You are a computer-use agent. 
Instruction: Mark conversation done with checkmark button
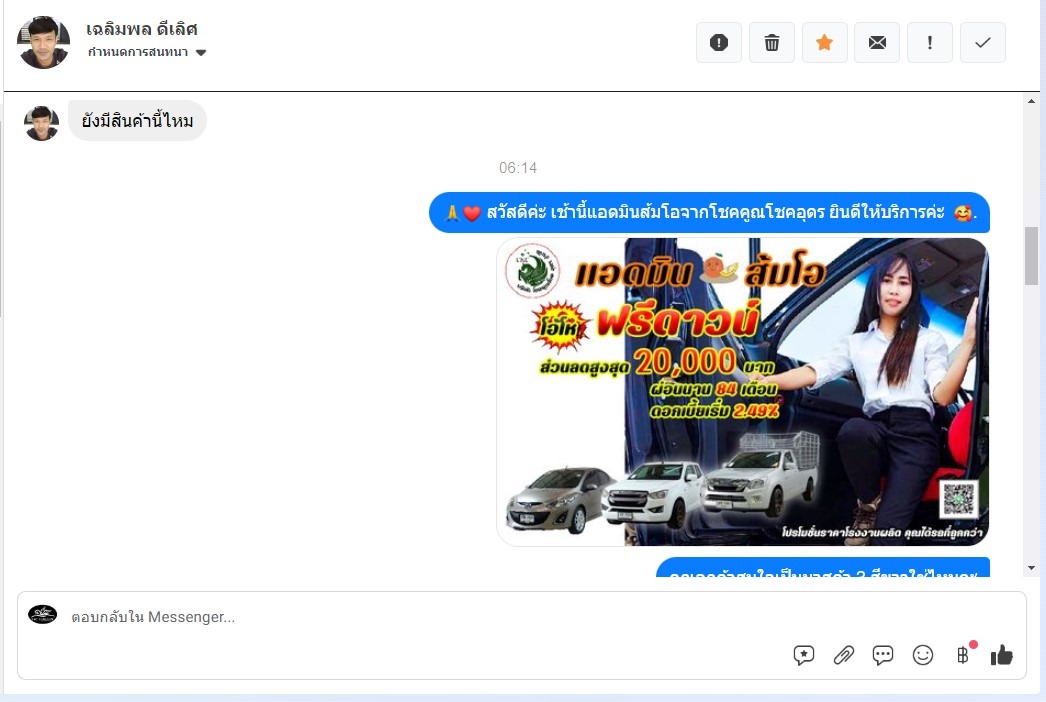click(983, 43)
